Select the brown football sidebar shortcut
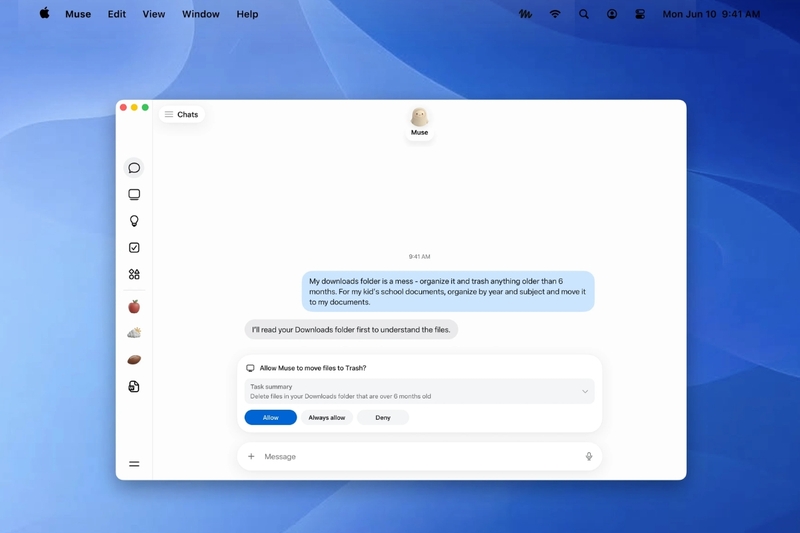This screenshot has width=800, height=533. coord(134,360)
